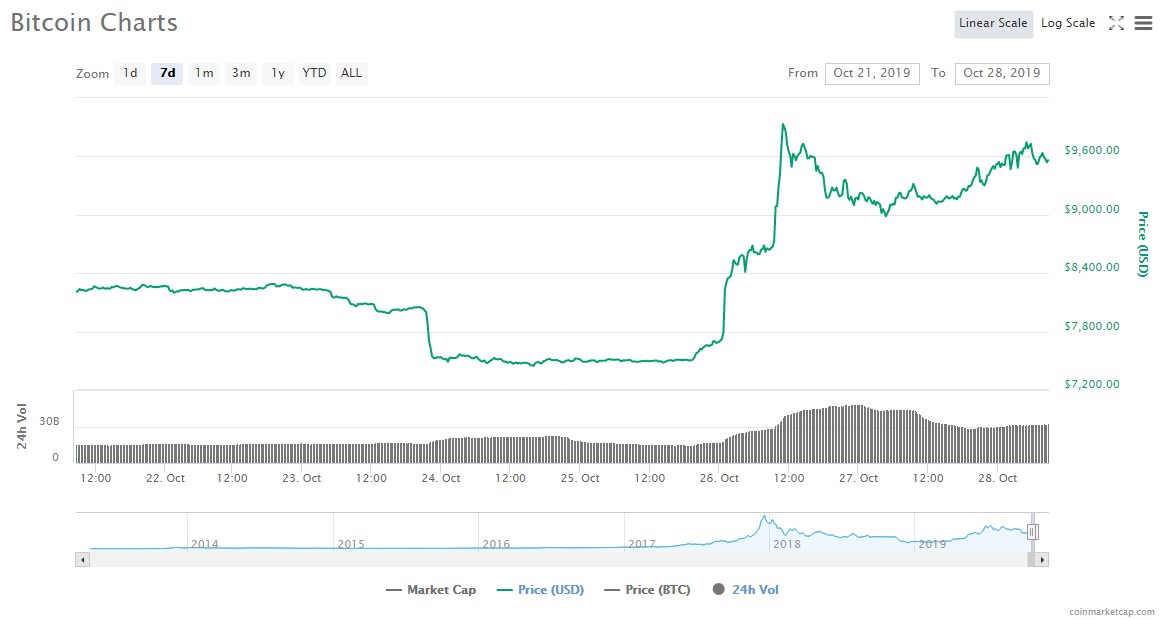This screenshot has width=1165, height=620.
Task: Click the 2019 navigator year label
Action: tap(932, 544)
